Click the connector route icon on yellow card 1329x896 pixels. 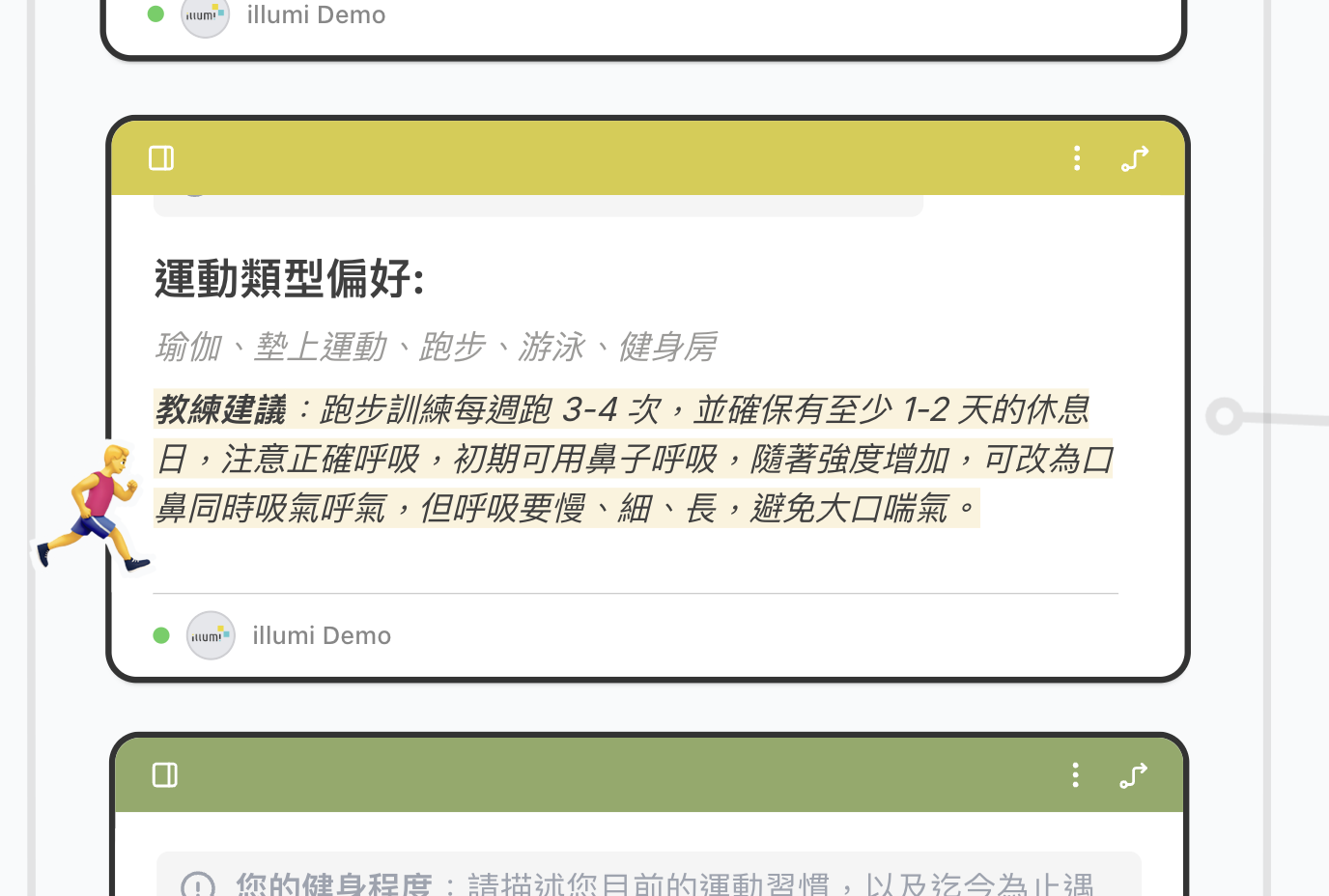pyautogui.click(x=1135, y=158)
